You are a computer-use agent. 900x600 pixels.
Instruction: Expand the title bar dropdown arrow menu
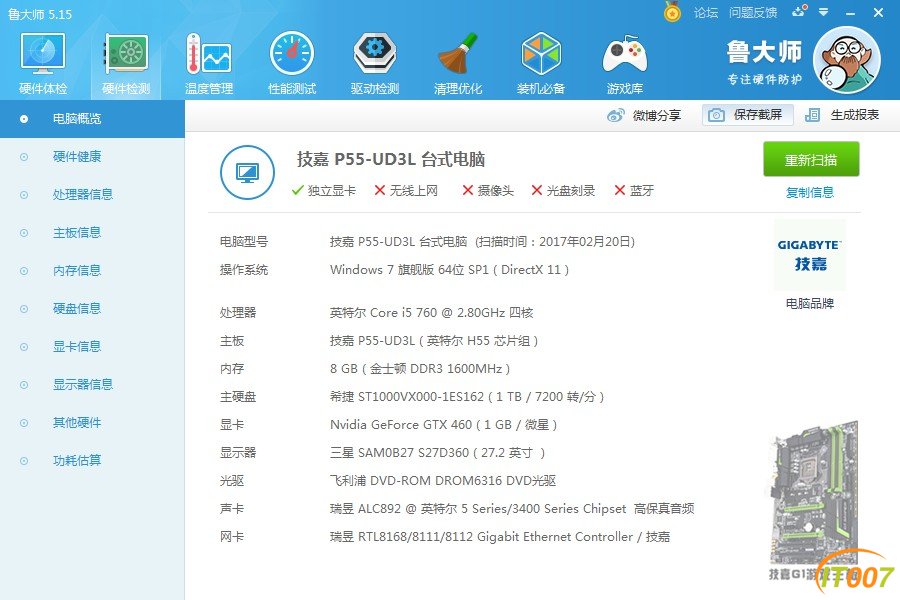tap(824, 12)
